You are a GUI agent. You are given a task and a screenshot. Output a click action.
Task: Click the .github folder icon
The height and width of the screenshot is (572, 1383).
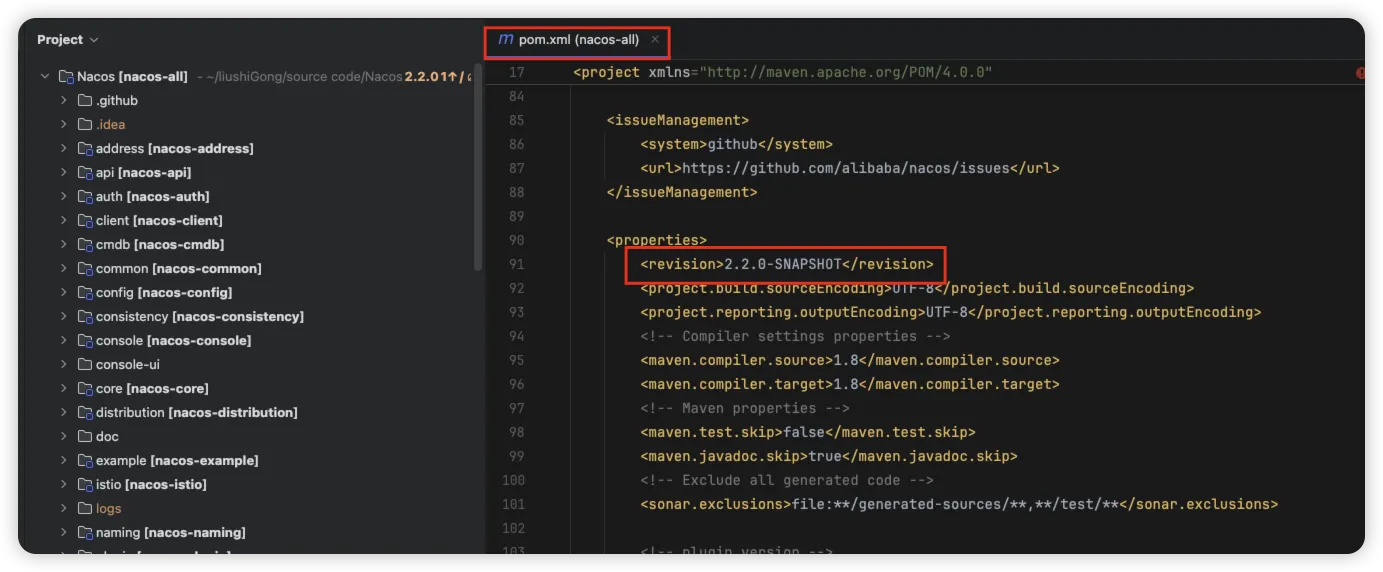tap(85, 101)
